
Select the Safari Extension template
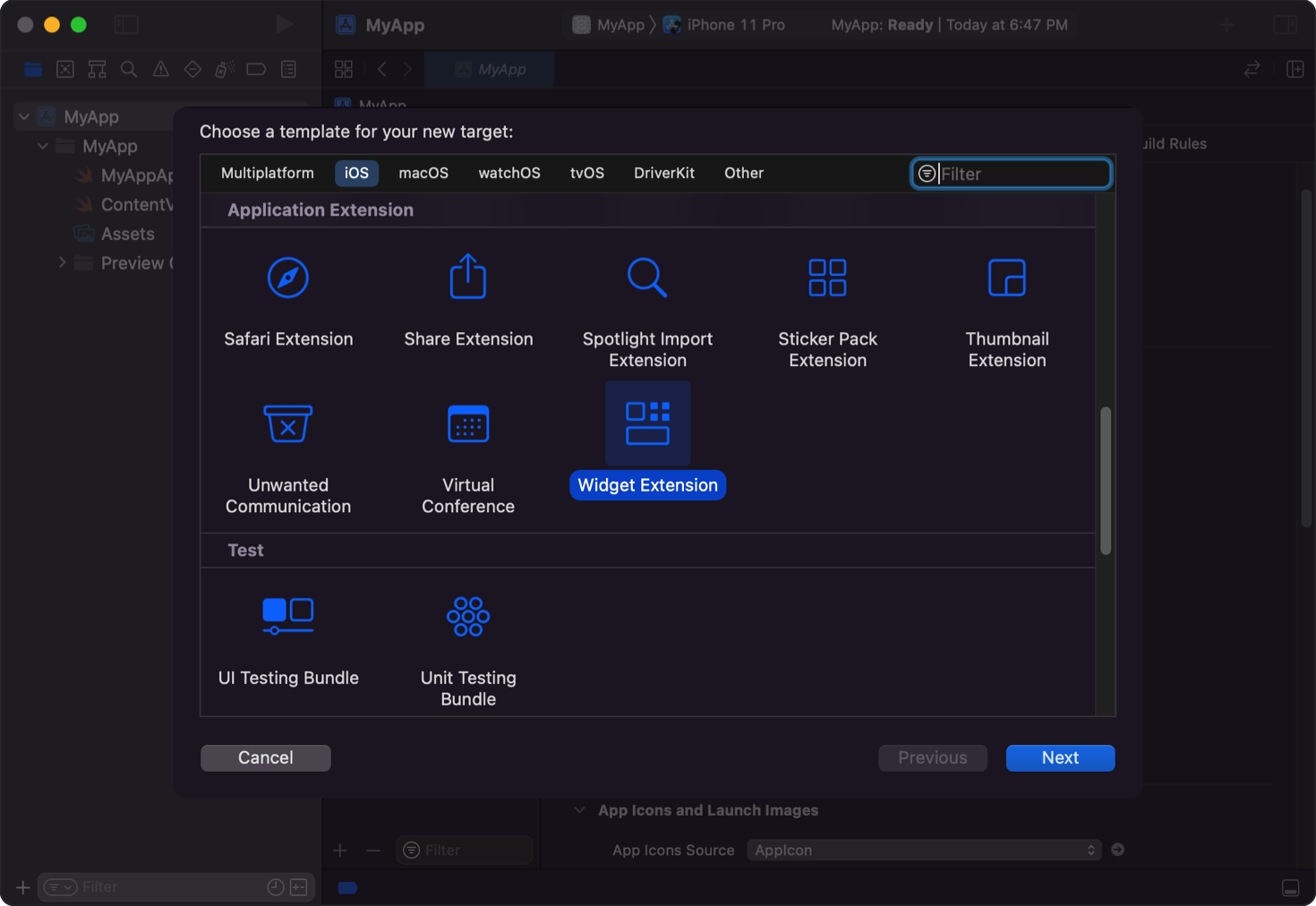click(288, 300)
